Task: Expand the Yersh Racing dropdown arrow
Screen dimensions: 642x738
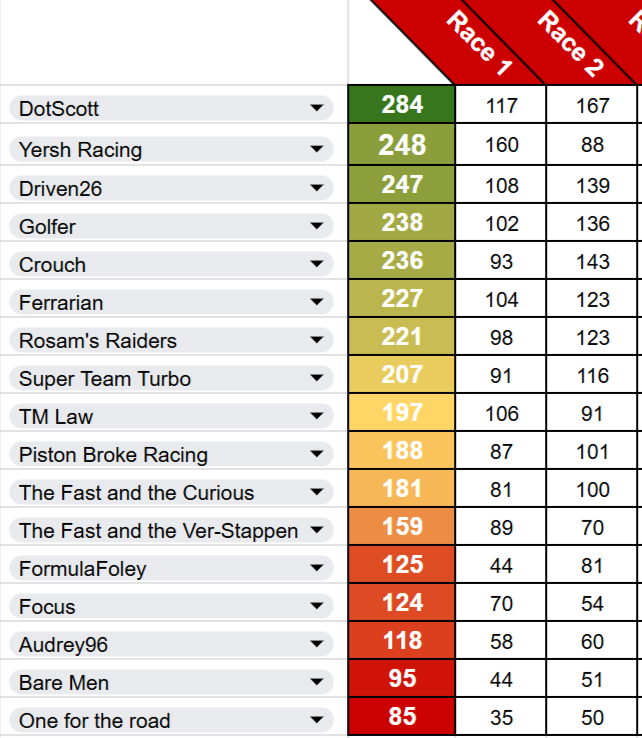Action: (317, 150)
